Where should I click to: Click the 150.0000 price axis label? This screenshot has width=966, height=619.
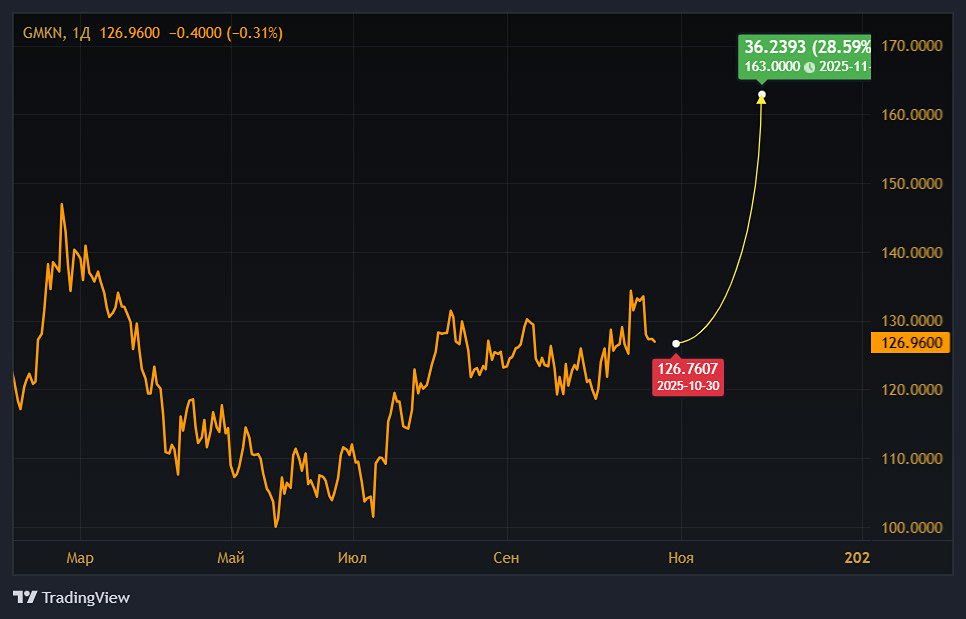click(x=912, y=184)
